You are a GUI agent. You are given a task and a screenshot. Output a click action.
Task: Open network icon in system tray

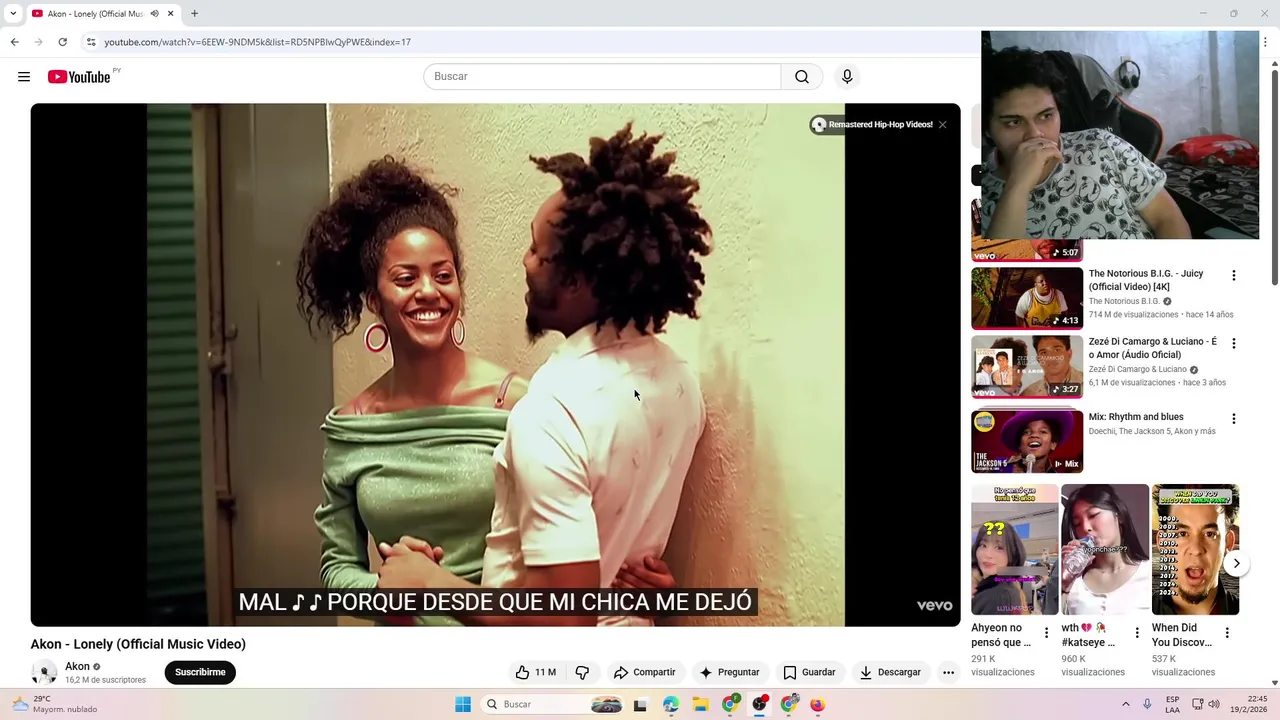coord(1196,704)
